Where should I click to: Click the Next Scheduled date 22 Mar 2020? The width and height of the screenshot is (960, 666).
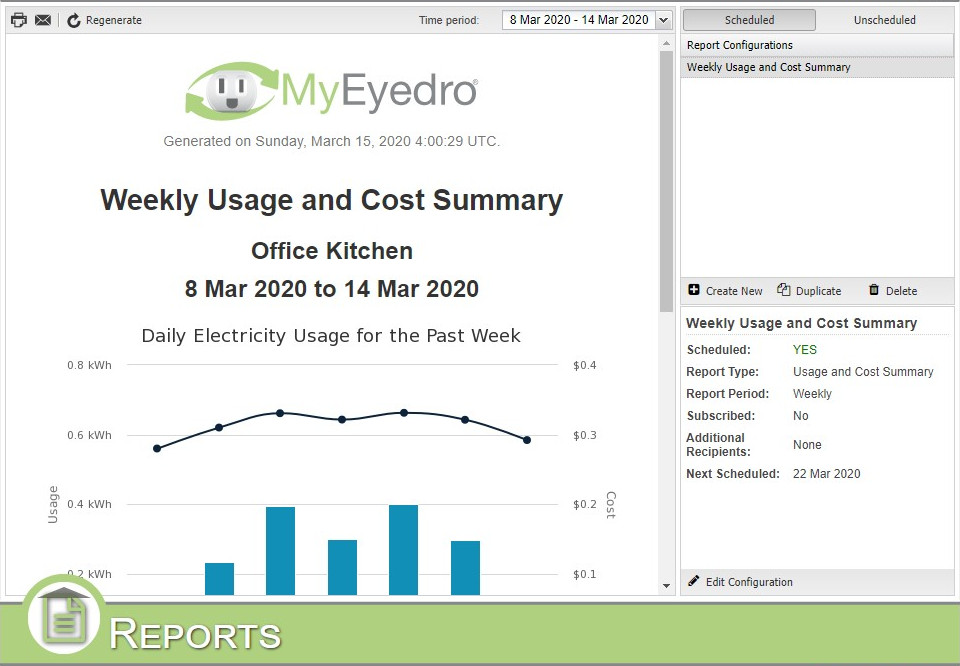click(827, 474)
